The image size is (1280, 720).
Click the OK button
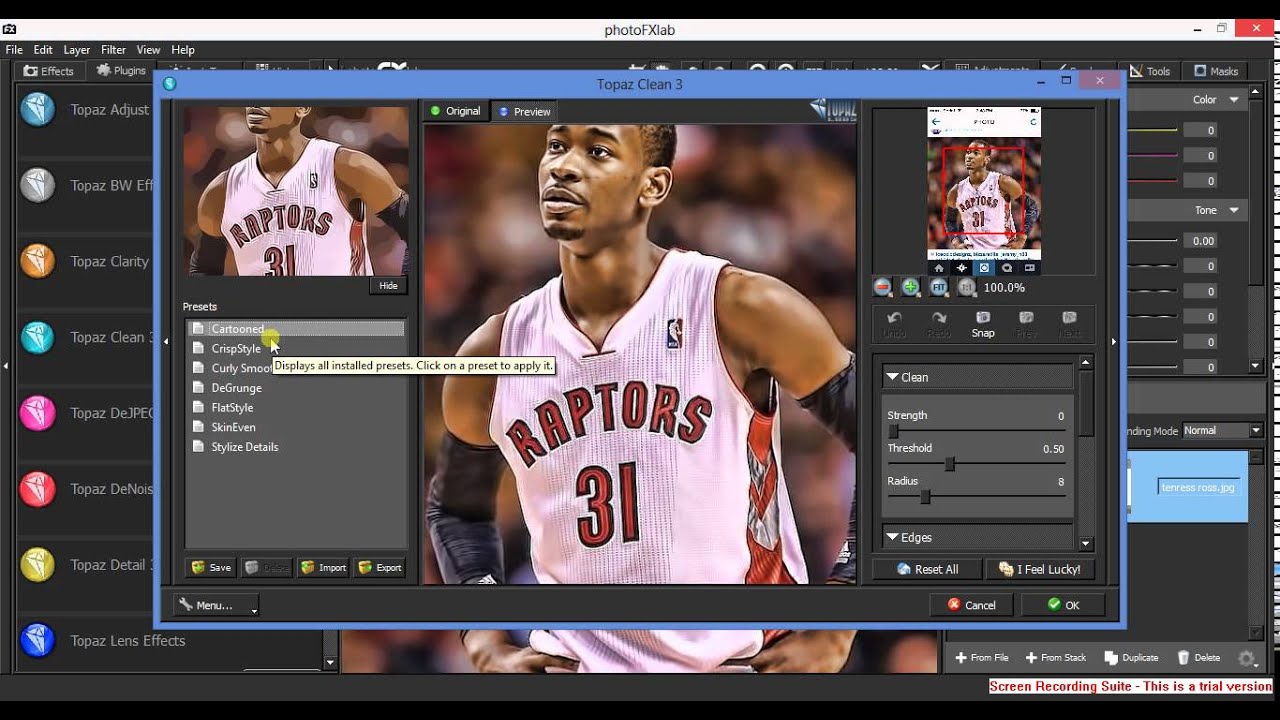tap(1063, 605)
